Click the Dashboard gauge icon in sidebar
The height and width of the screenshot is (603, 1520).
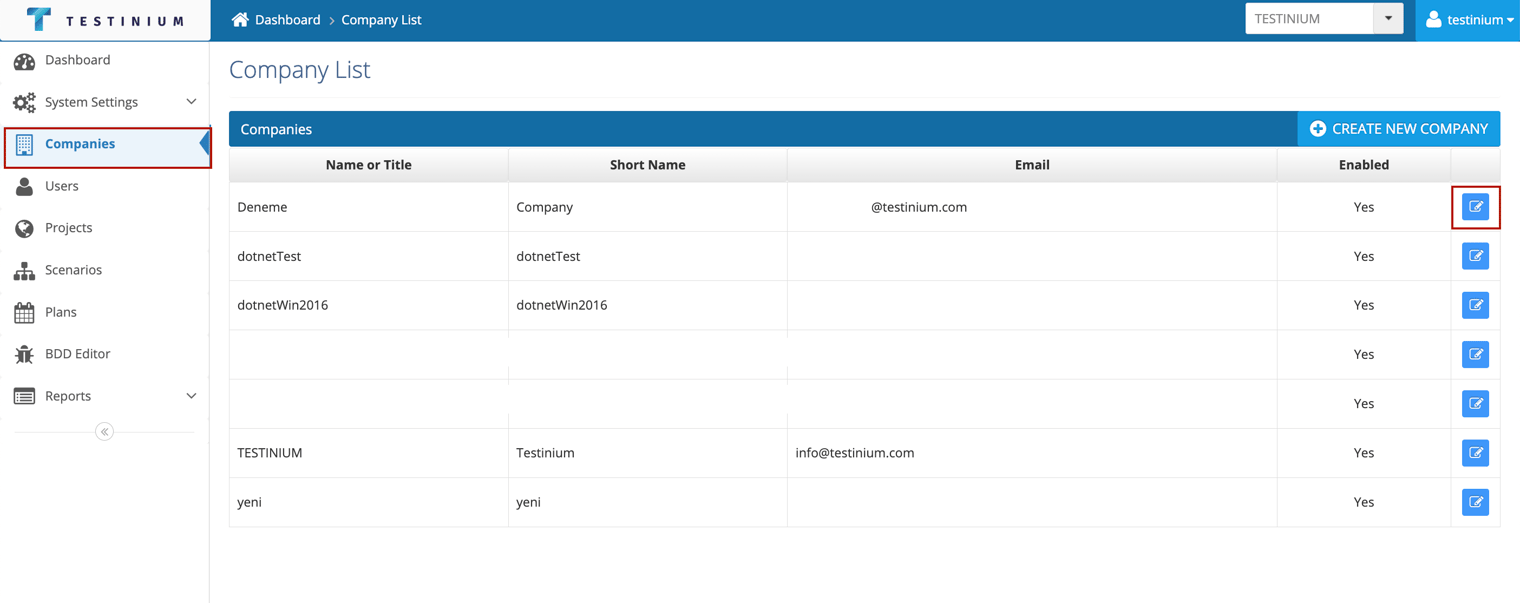click(x=24, y=60)
